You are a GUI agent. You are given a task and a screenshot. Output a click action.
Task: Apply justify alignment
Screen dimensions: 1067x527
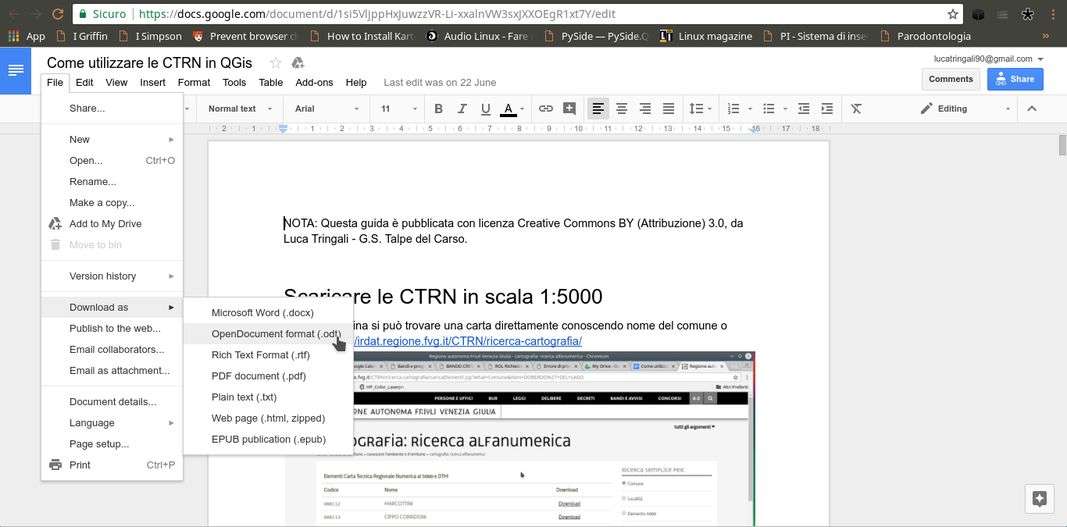(x=668, y=108)
